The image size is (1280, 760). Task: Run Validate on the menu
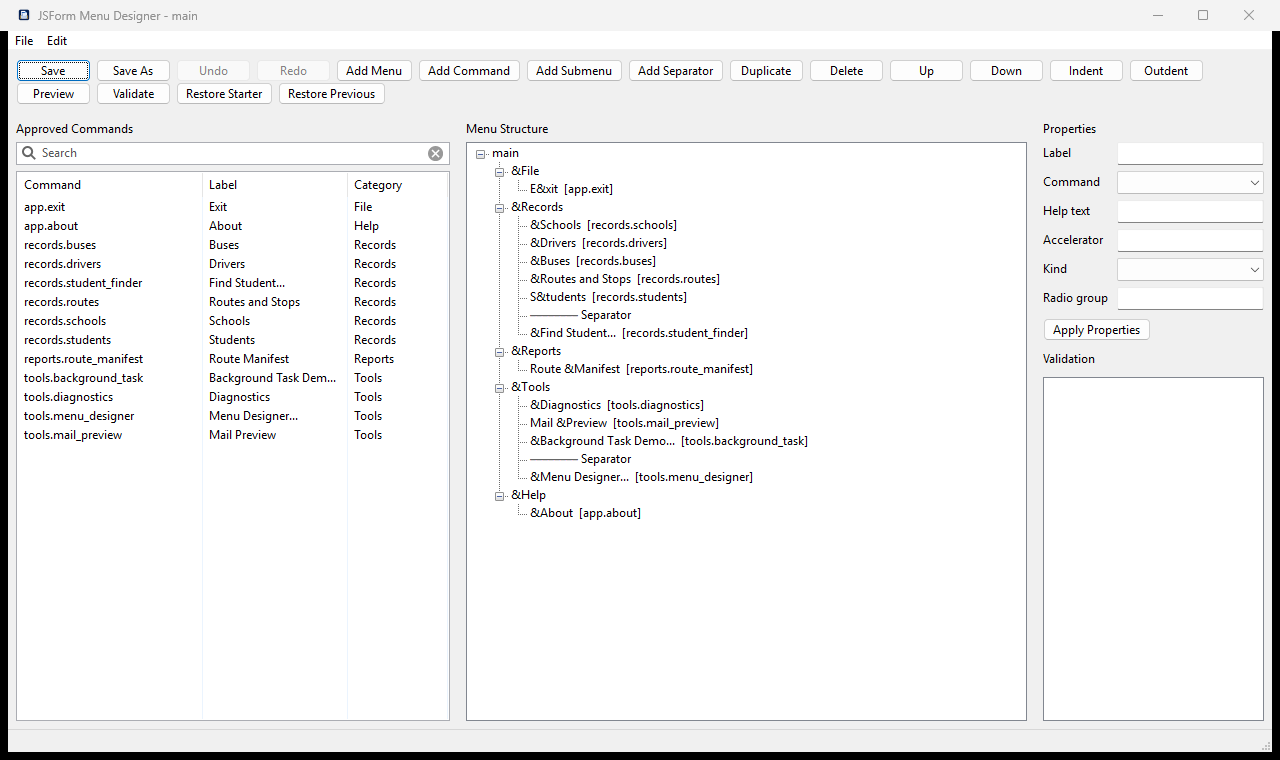pyautogui.click(x=133, y=94)
